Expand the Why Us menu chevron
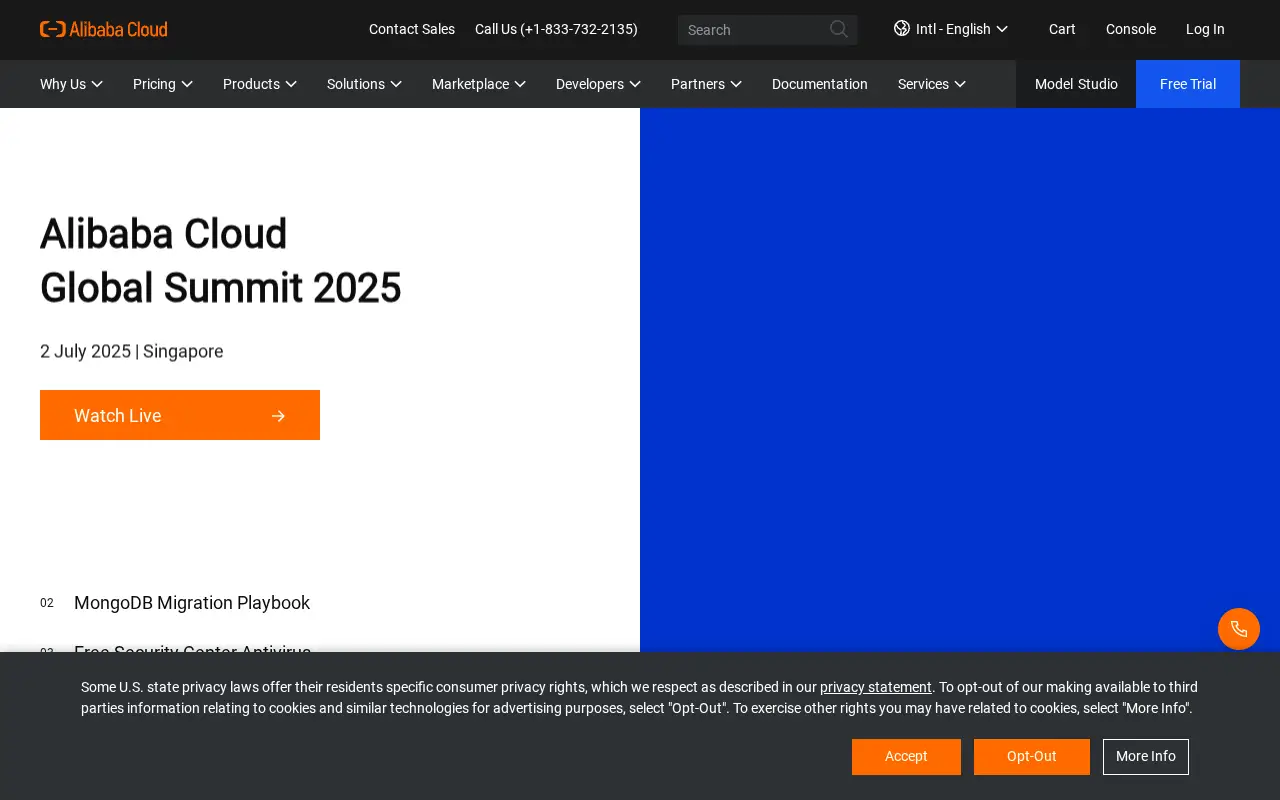Image resolution: width=1280 pixels, height=800 pixels. (x=97, y=84)
